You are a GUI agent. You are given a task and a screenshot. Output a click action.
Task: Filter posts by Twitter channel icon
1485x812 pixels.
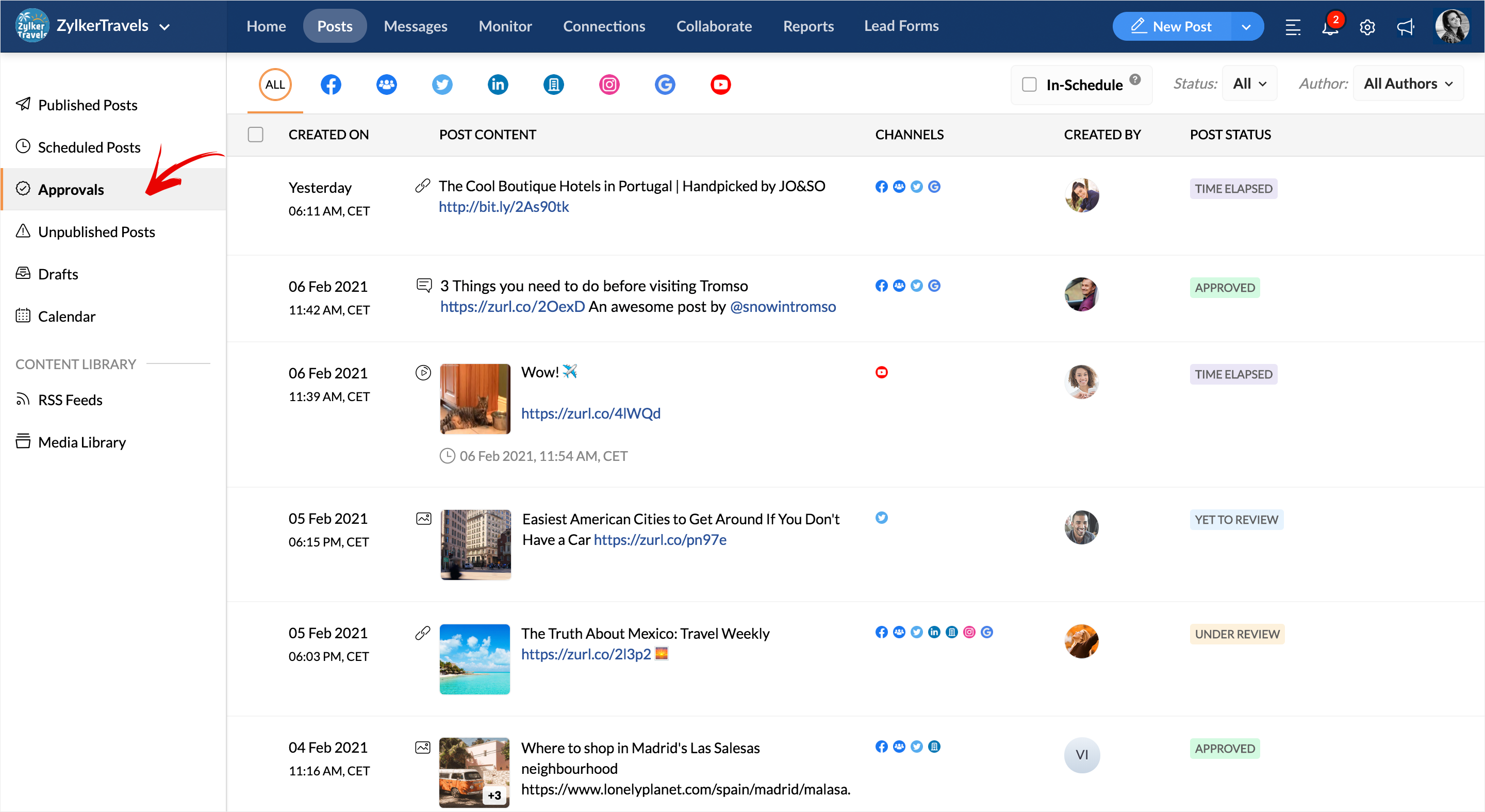[441, 85]
